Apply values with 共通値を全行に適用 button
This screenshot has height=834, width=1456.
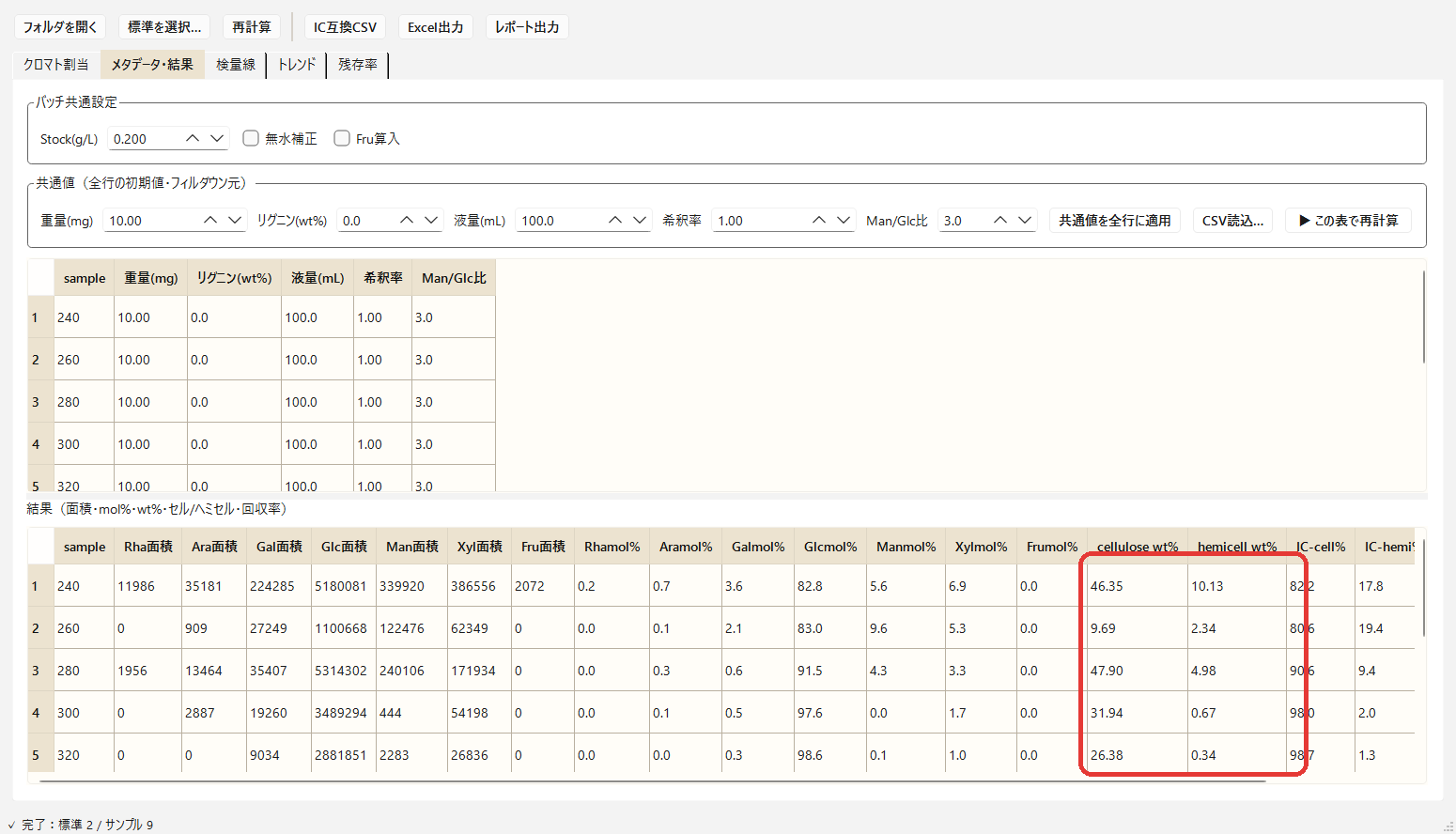pos(1115,220)
